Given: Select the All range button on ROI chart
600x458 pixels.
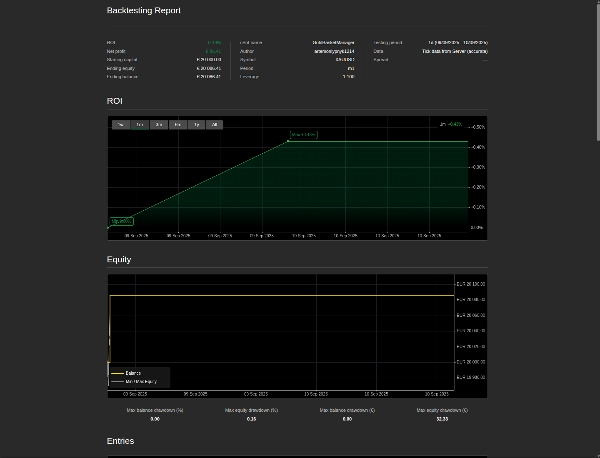Looking at the screenshot, I should (214, 125).
